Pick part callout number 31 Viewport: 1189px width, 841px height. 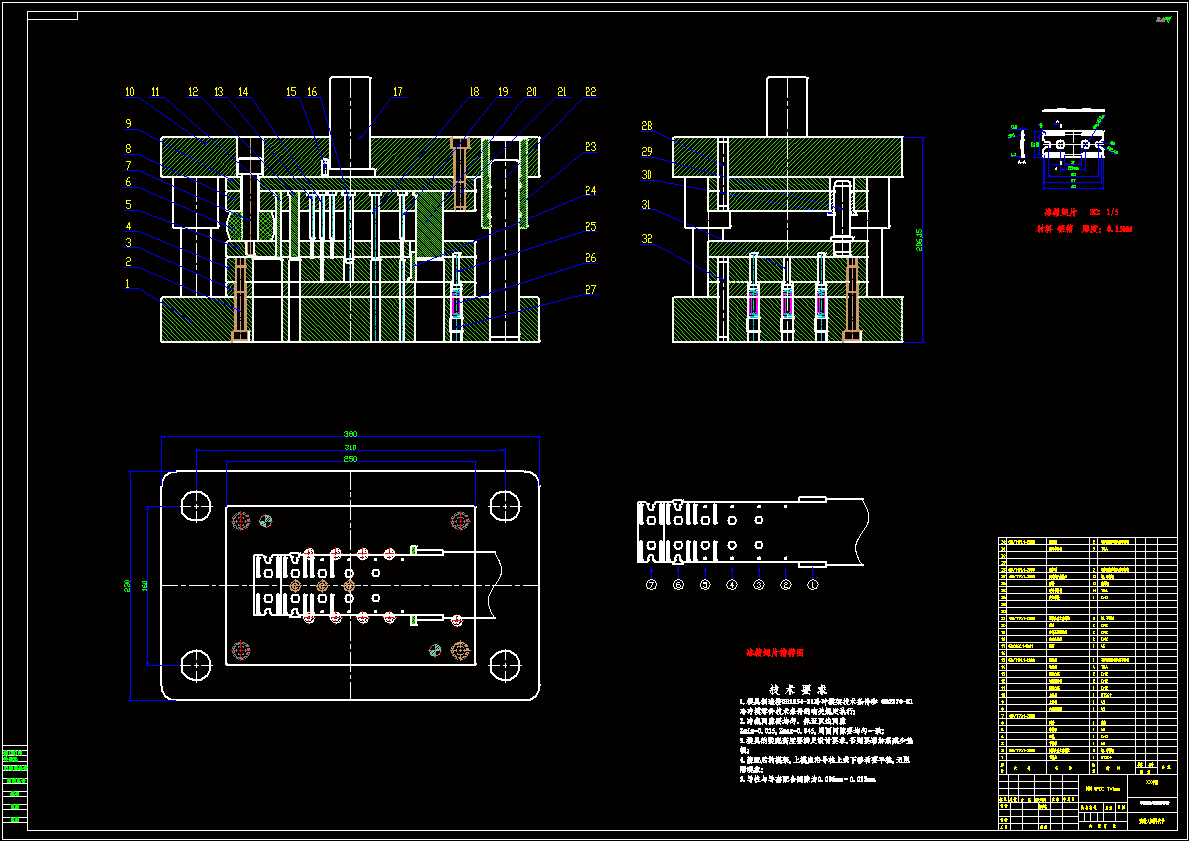(x=647, y=206)
